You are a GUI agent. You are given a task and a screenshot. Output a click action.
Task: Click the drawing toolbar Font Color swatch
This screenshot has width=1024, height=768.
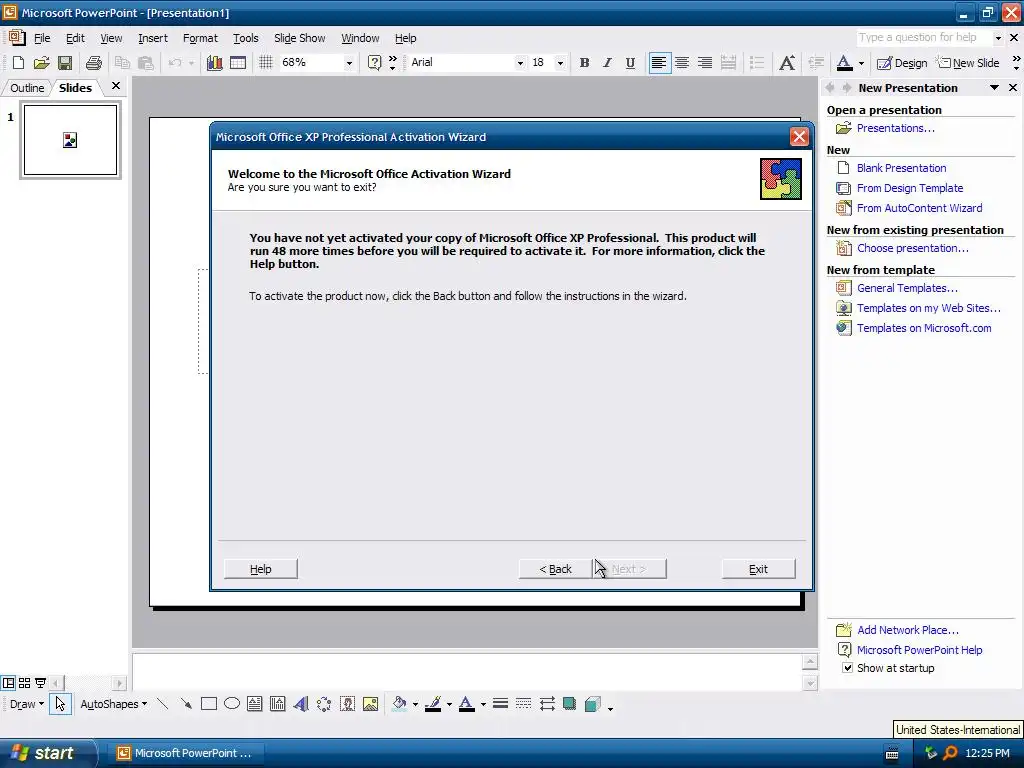point(466,704)
